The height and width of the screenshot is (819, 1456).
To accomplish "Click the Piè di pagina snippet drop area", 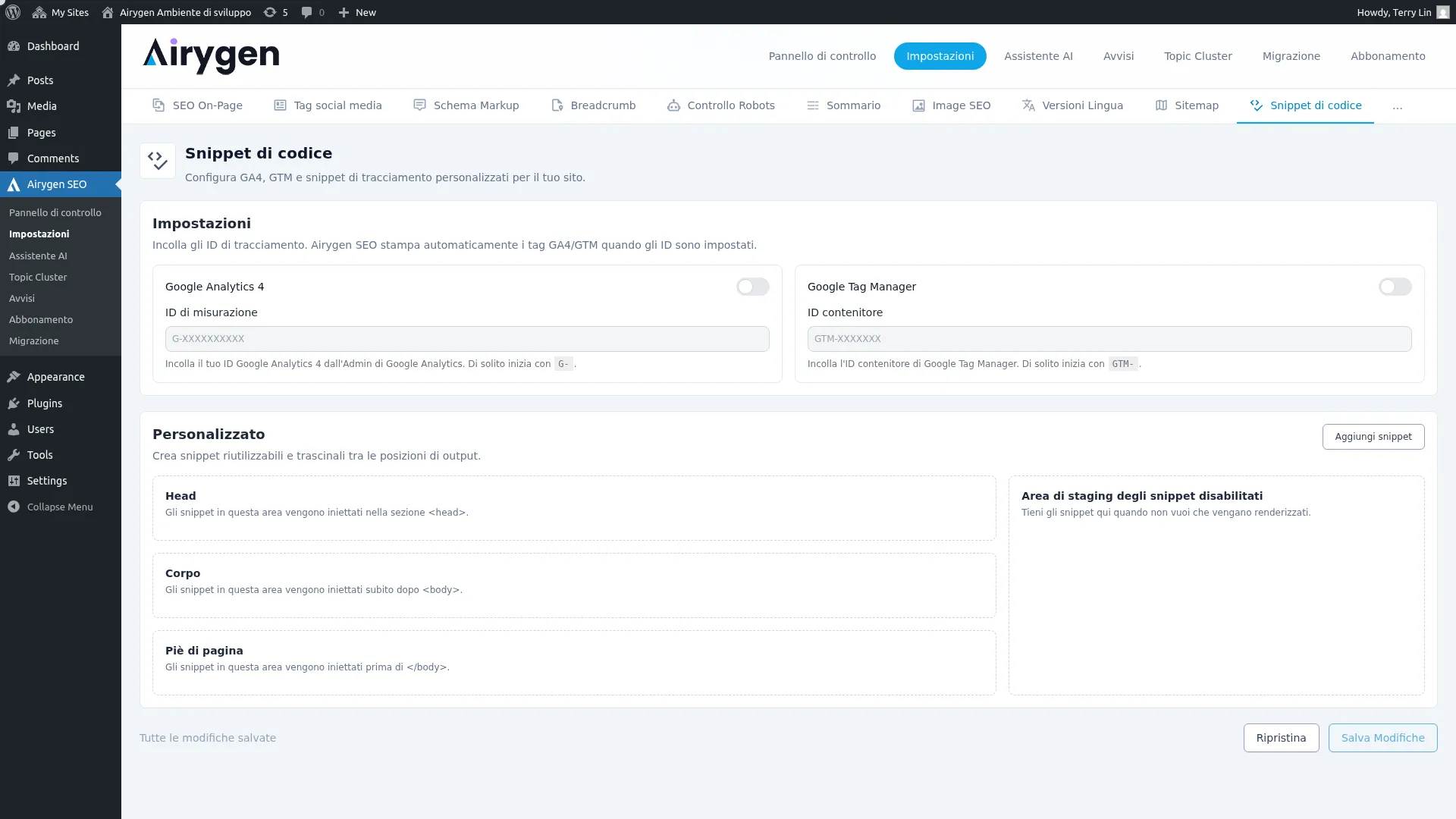I will 574,663.
